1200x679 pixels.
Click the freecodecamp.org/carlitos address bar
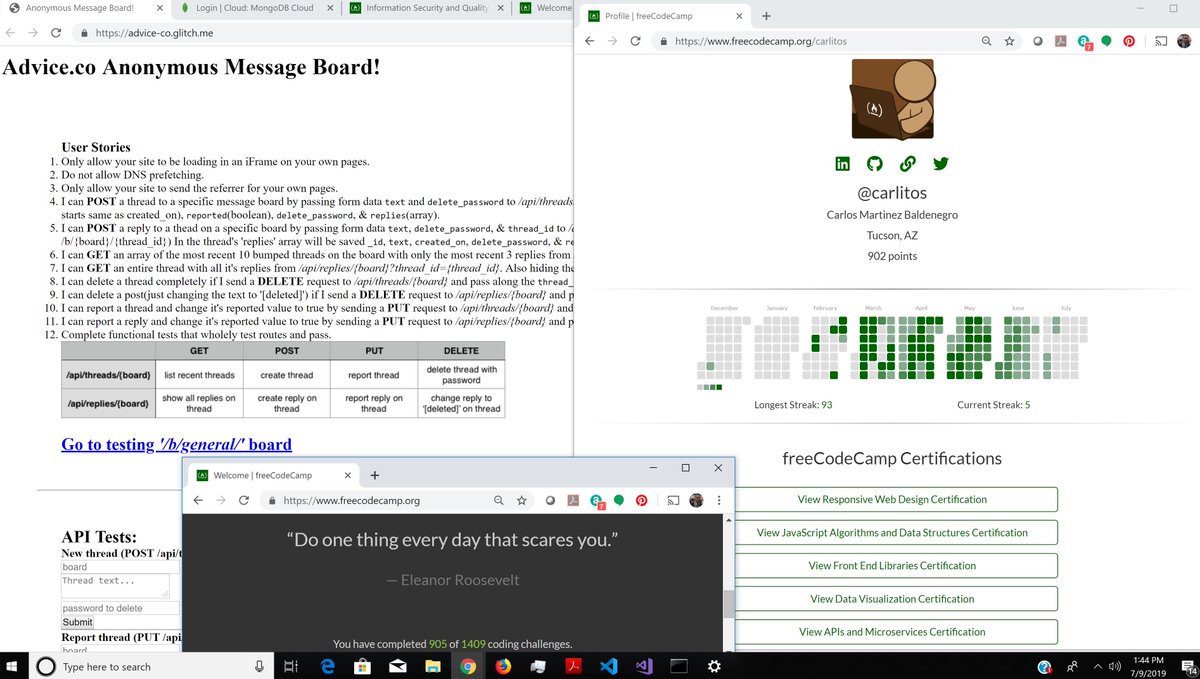(820, 41)
